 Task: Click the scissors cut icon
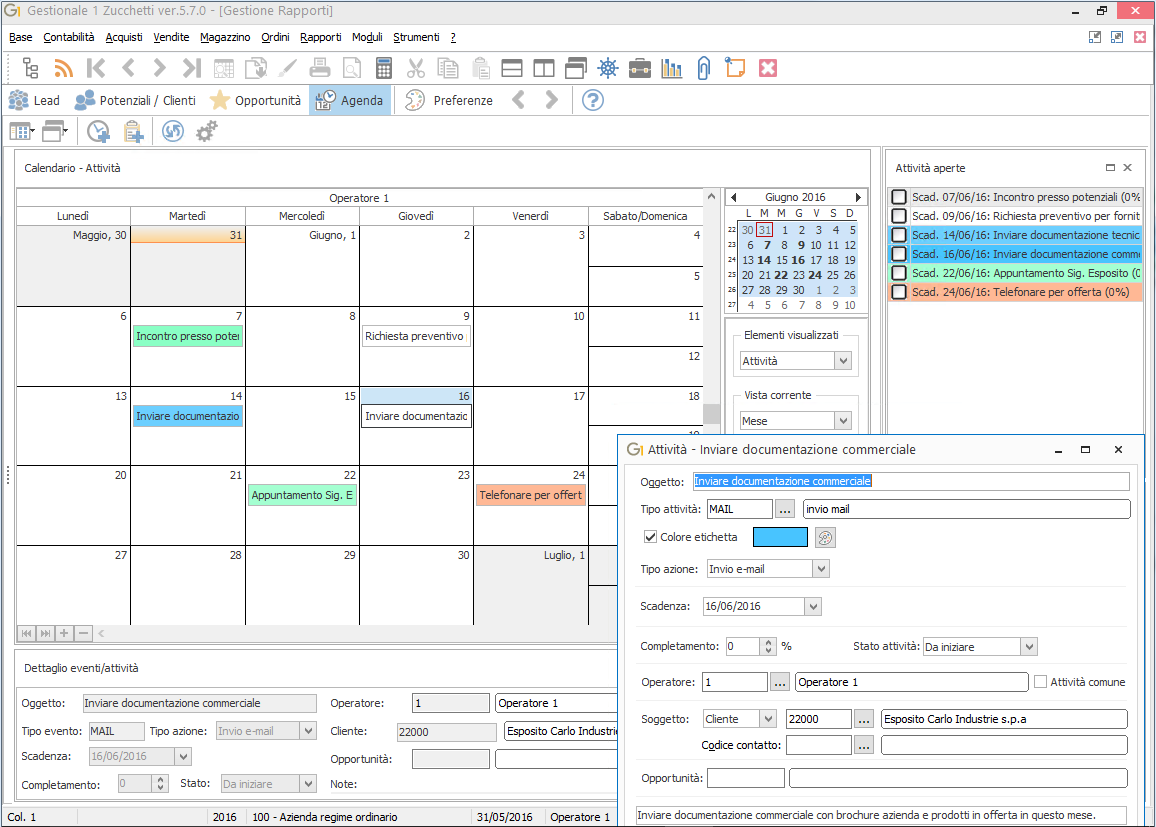tap(416, 69)
